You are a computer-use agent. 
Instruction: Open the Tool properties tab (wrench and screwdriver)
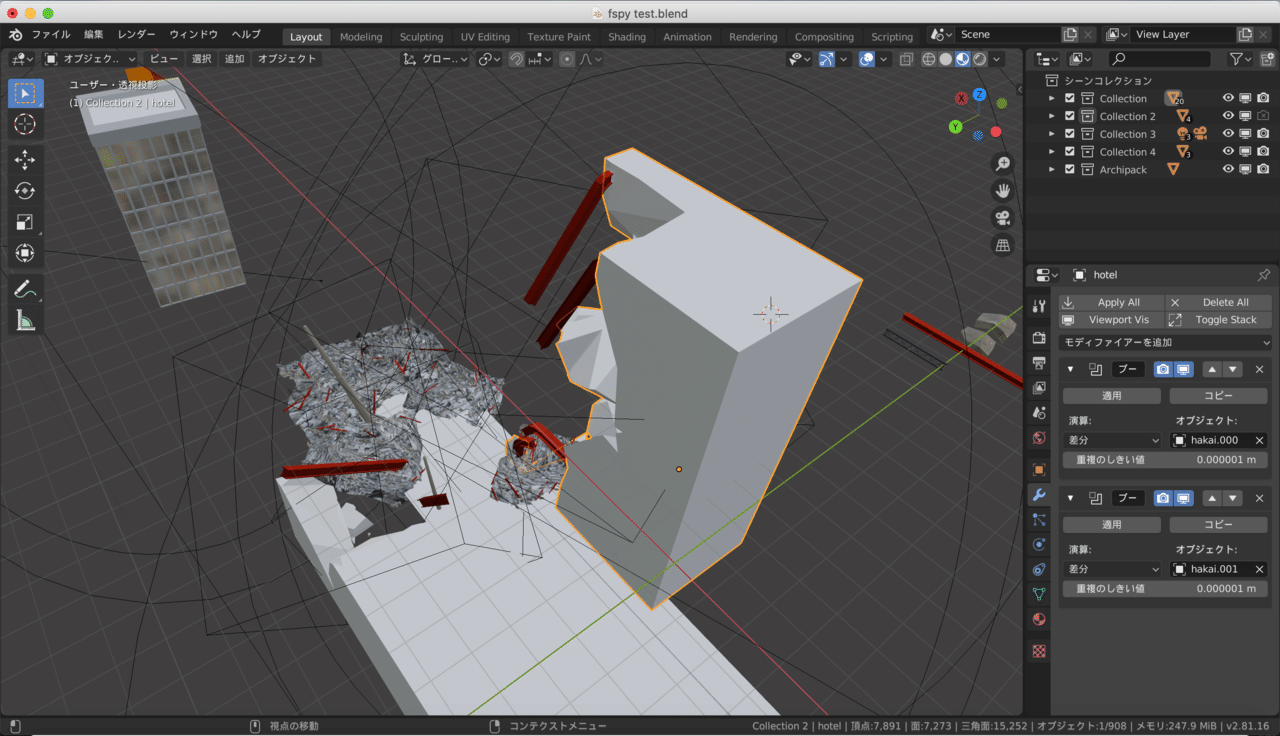[x=1039, y=307]
